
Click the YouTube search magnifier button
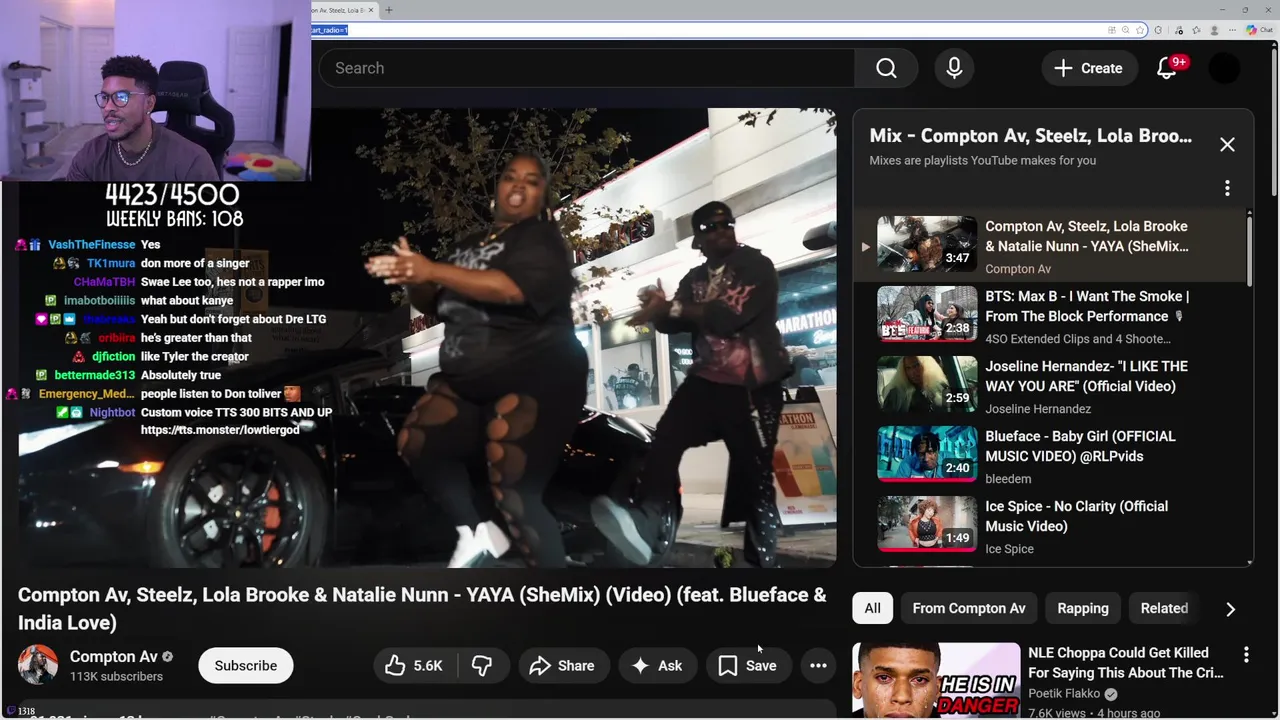coord(886,68)
